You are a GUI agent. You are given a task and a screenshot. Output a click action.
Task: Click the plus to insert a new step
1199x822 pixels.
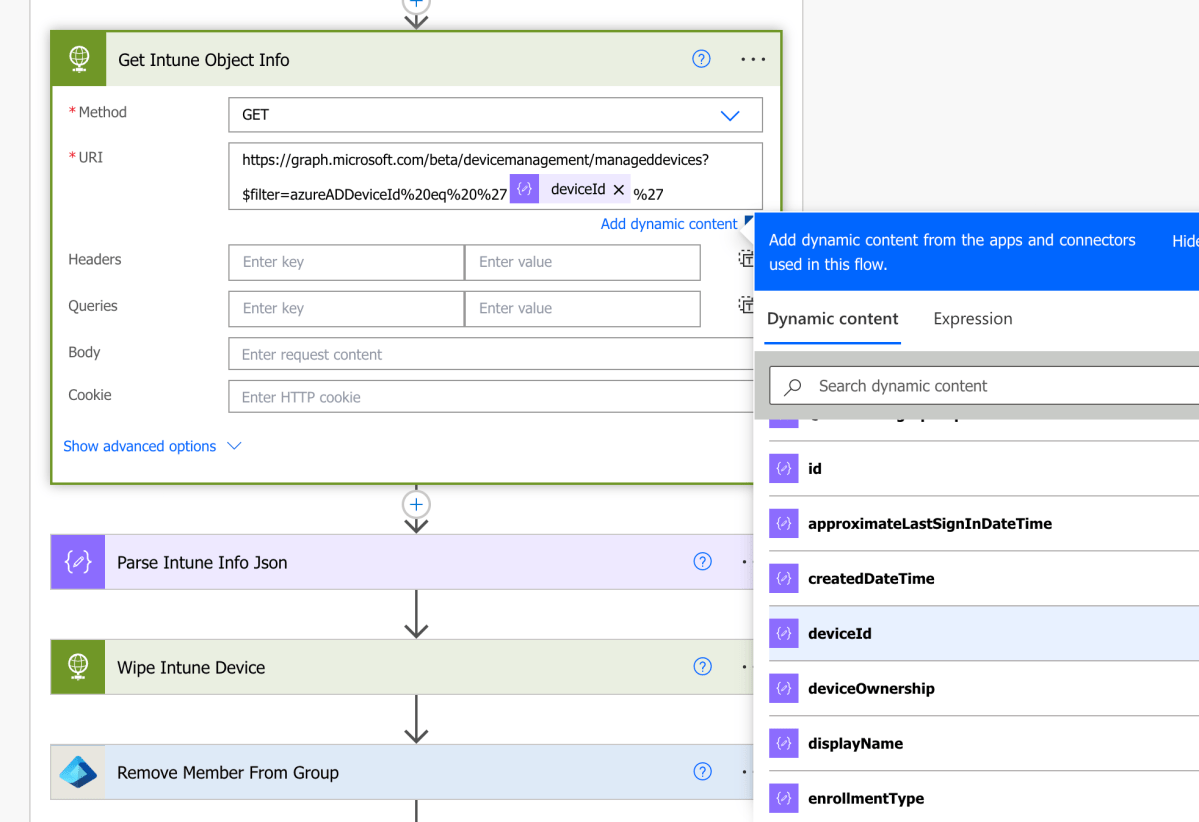pyautogui.click(x=416, y=505)
